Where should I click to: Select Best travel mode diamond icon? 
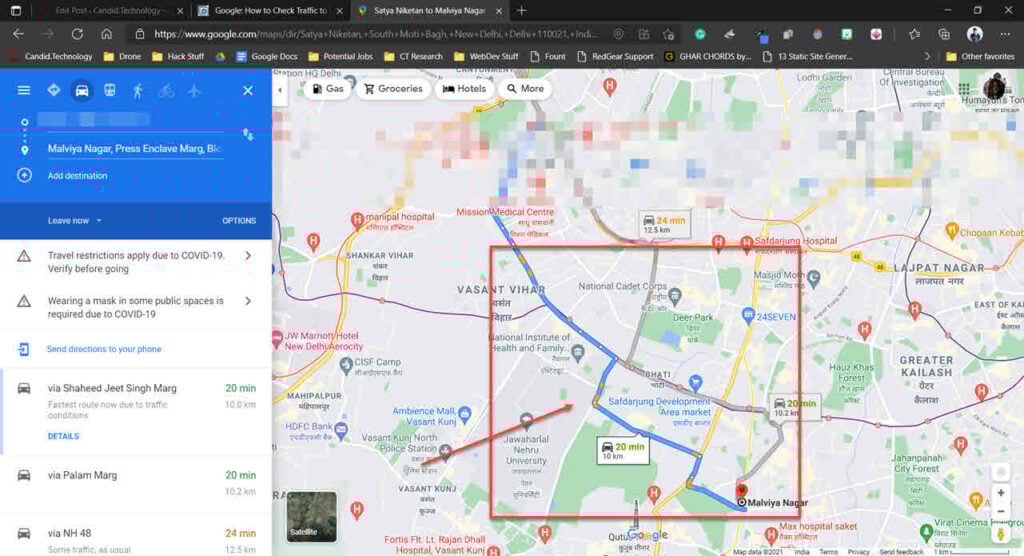(x=54, y=90)
